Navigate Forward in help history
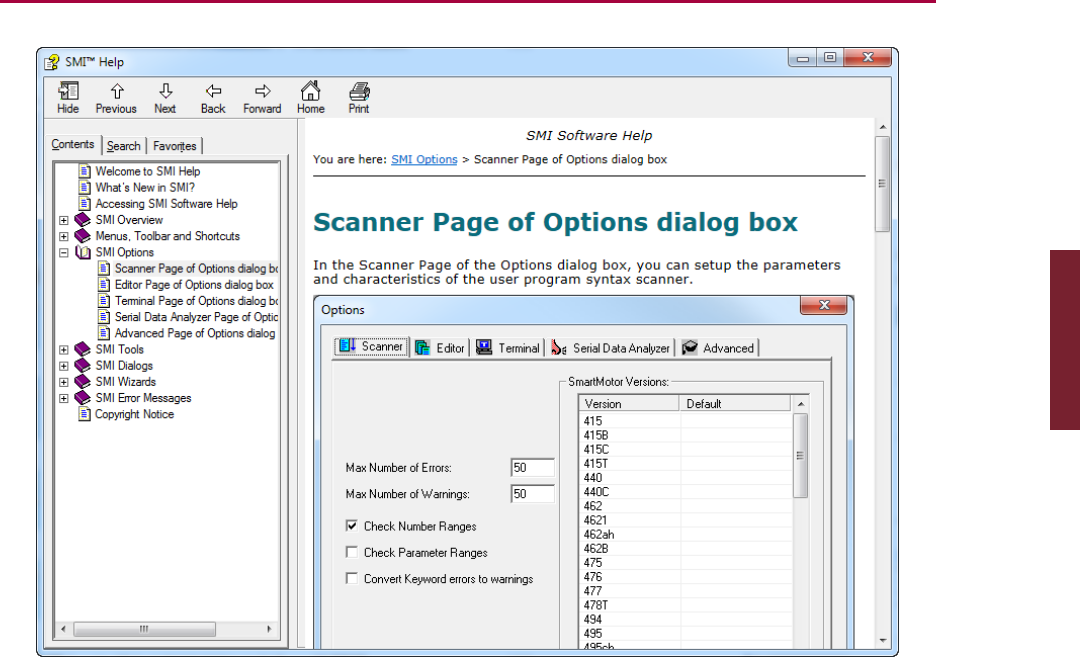 [x=262, y=91]
